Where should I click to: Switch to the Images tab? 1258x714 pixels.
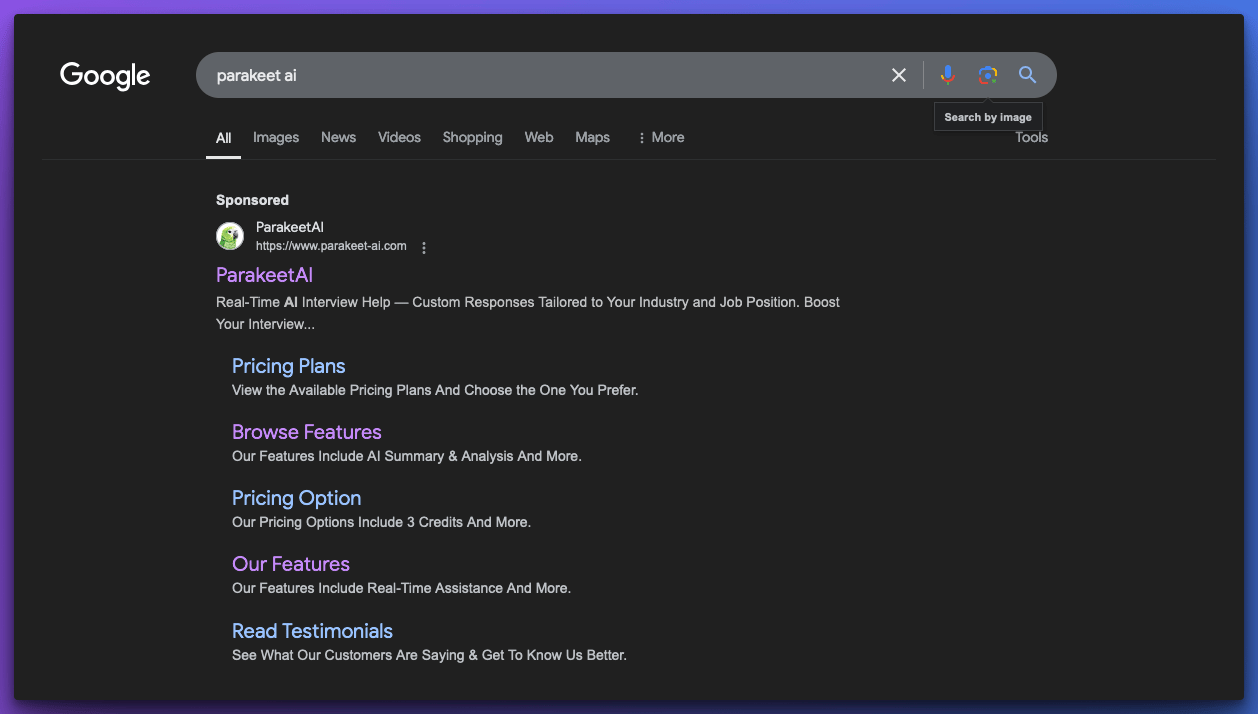pyautogui.click(x=276, y=137)
